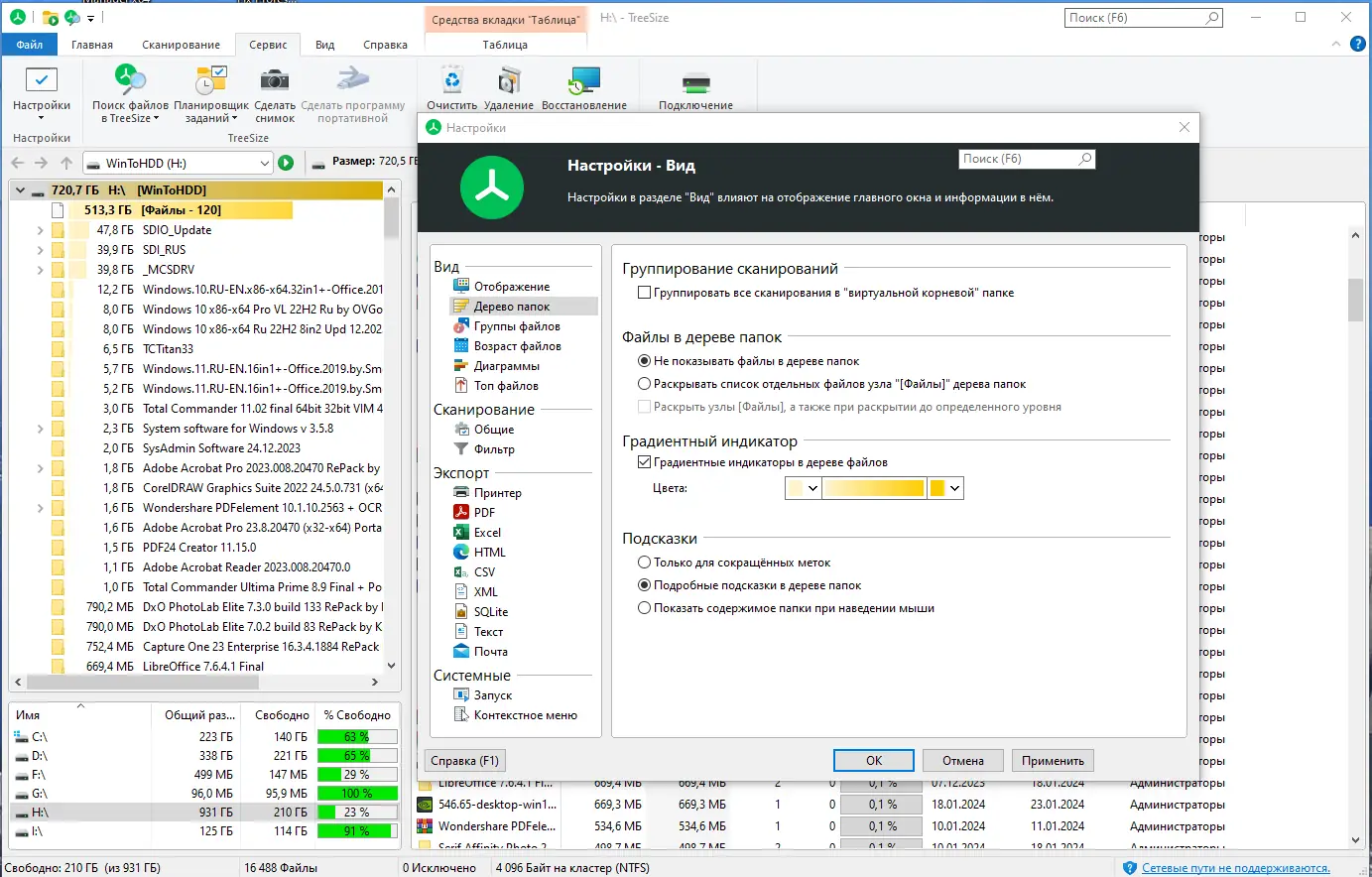Click the Сделать снимок tool
Image resolution: width=1372 pixels, height=877 pixels.
click(275, 94)
